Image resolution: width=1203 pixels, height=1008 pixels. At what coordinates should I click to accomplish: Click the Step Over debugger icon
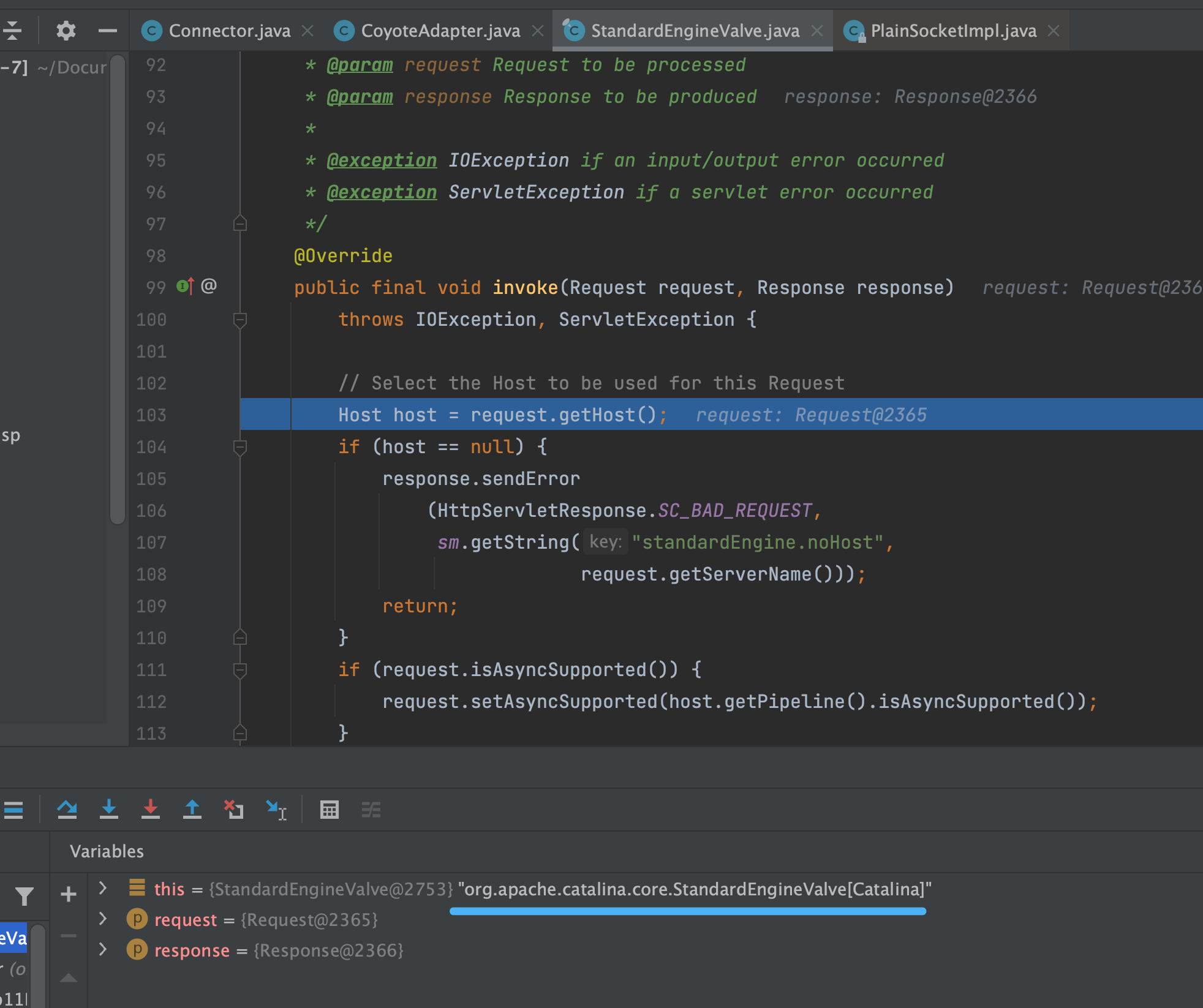pyautogui.click(x=67, y=810)
